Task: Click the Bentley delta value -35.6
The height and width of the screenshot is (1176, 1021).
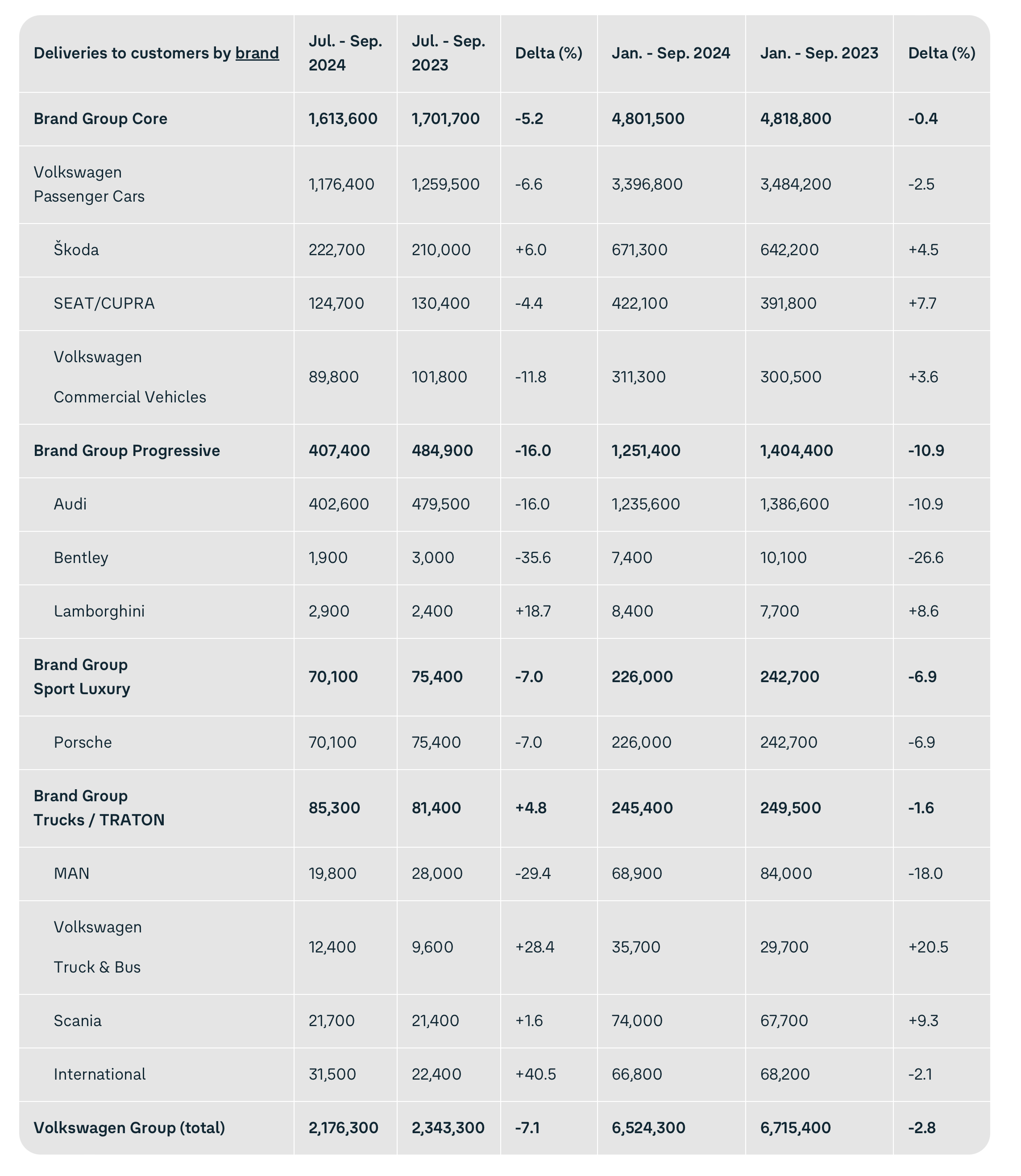Action: 533,558
